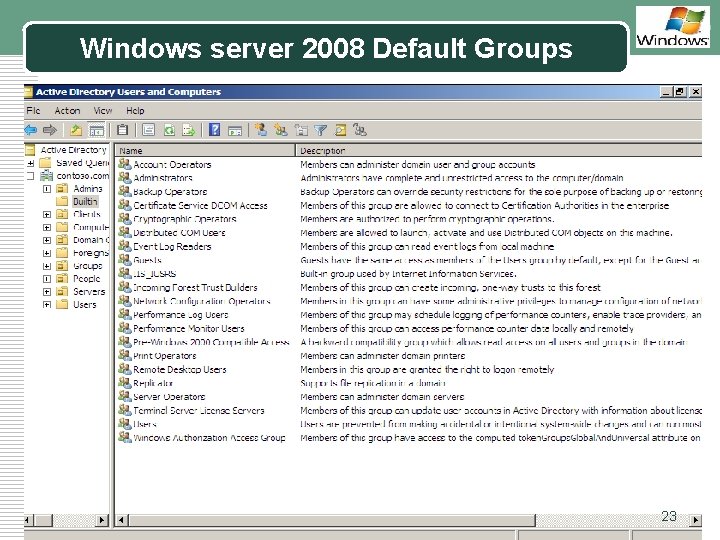Open Find objects toolbar icon
The image size is (720, 540).
[340, 130]
